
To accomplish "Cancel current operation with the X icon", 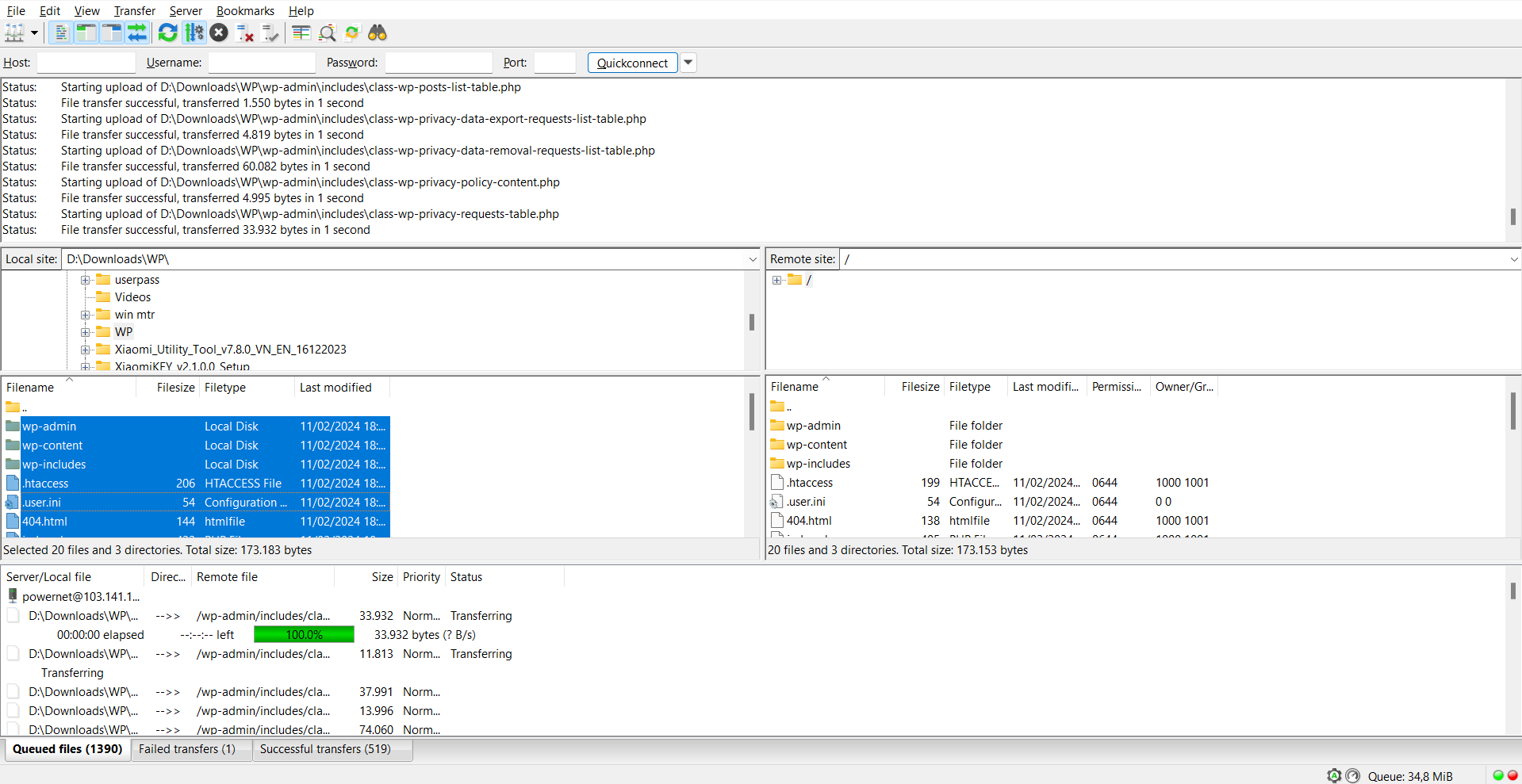I will point(220,33).
